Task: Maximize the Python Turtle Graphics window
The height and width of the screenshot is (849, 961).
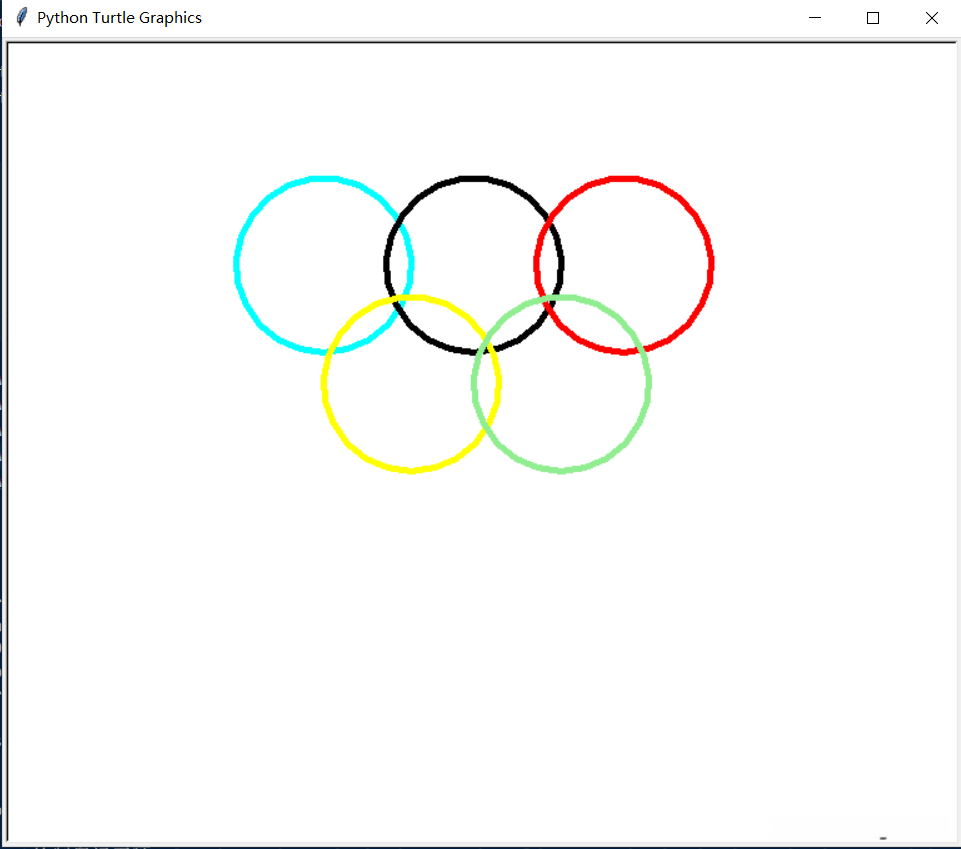Action: tap(873, 18)
